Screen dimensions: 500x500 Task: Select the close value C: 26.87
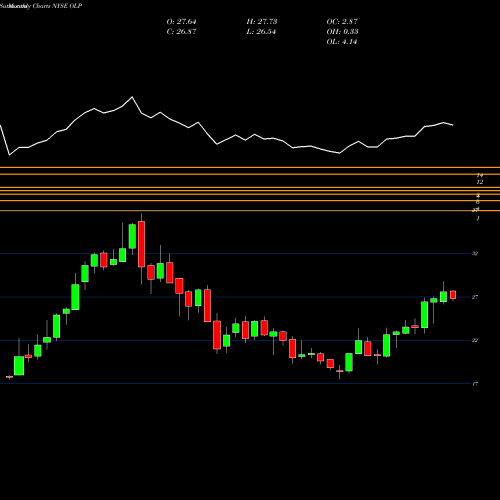(x=181, y=32)
